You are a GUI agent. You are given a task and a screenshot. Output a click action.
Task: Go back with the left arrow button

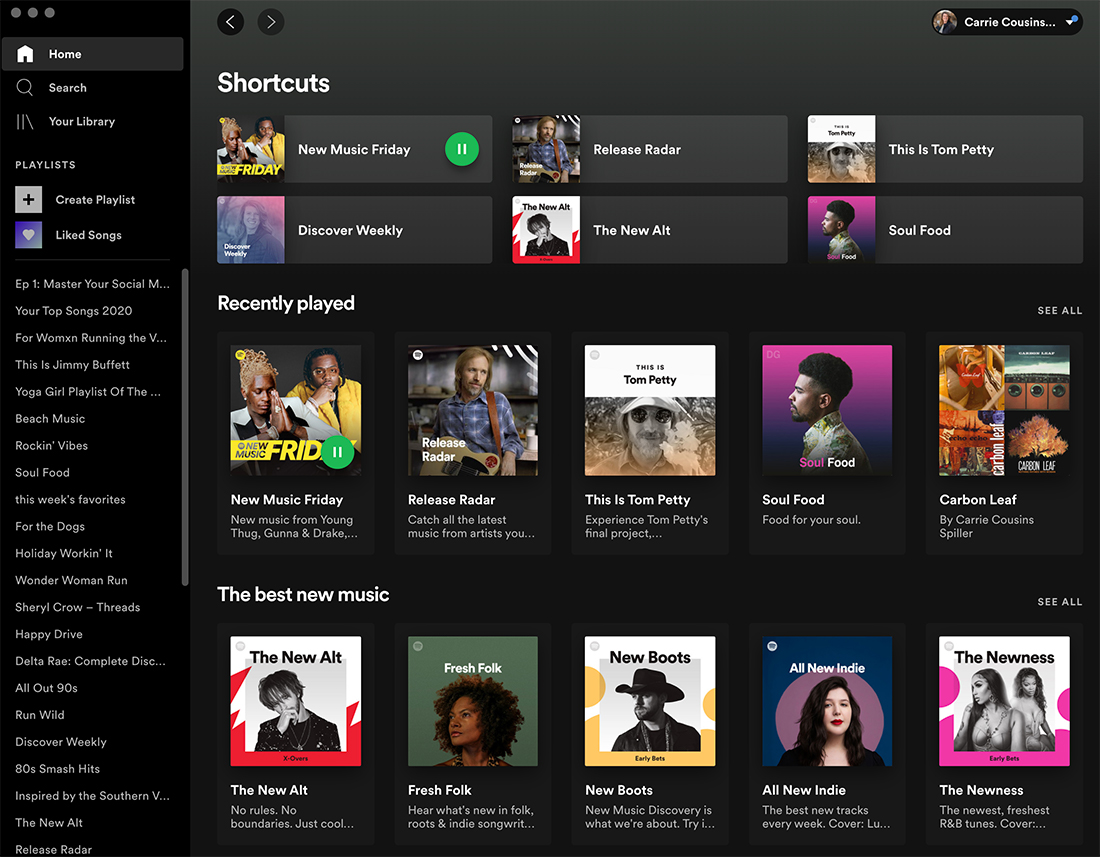tap(230, 22)
